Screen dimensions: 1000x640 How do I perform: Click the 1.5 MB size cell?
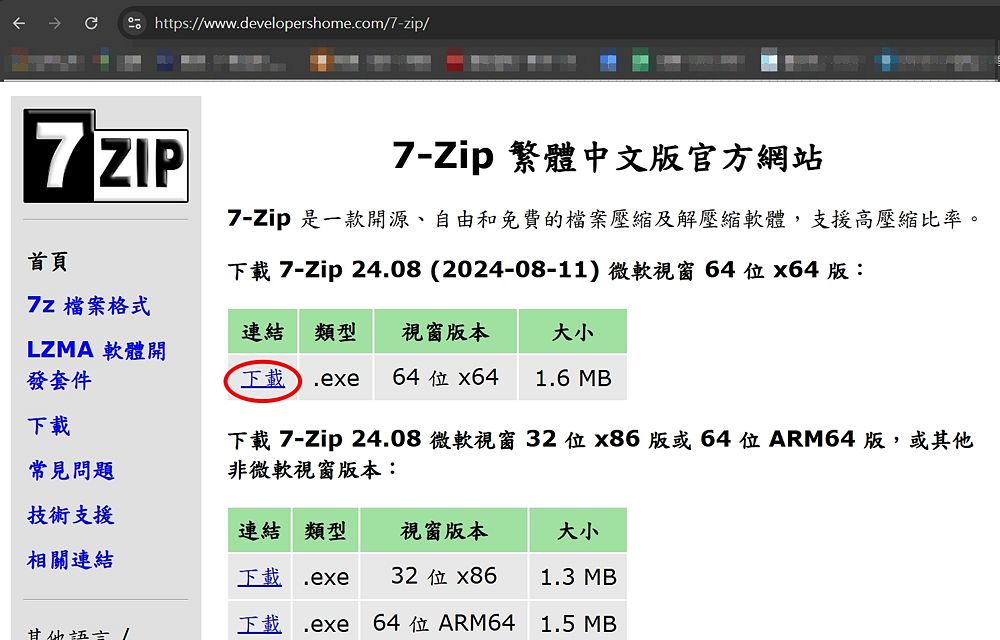[578, 623]
